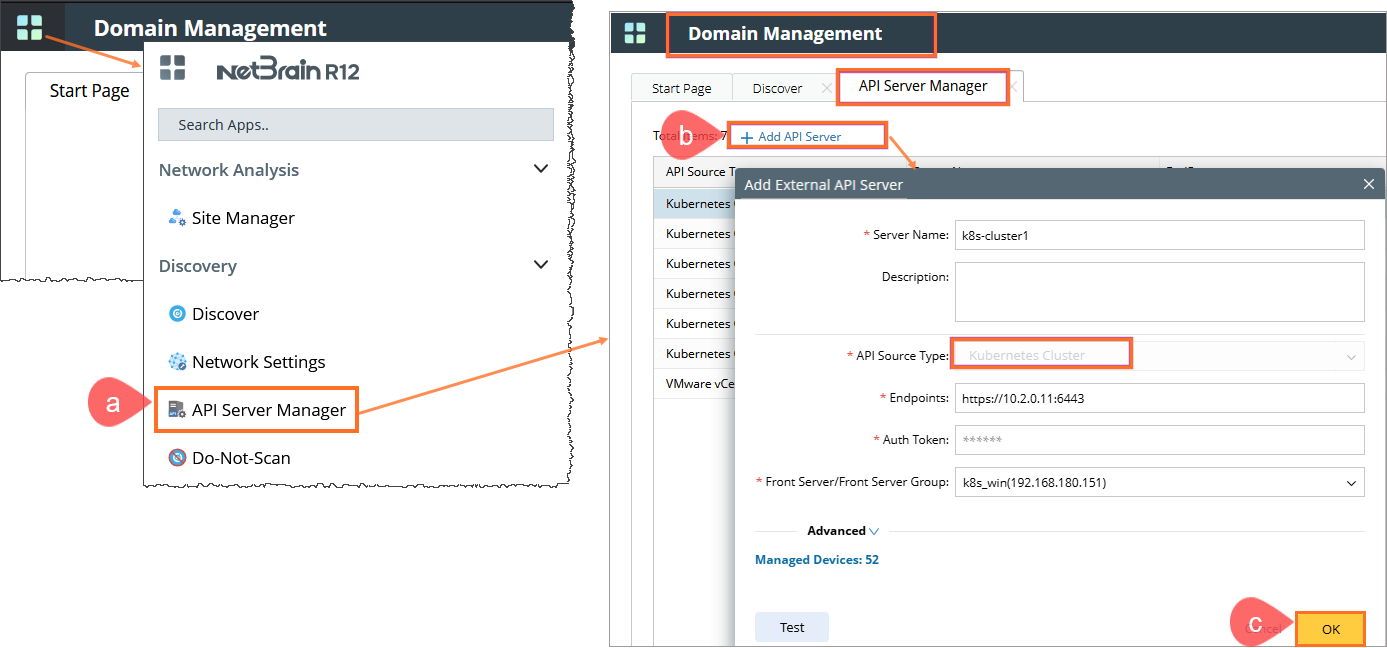Screen dimensions: 1387x648
Task: Click Domain Management title in right window
Action: pos(785,34)
